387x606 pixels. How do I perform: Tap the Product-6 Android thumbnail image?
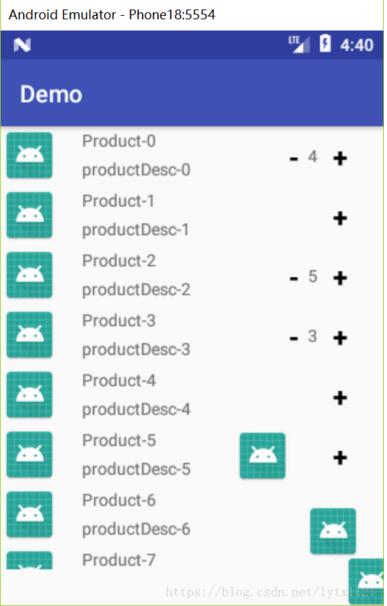(29, 514)
